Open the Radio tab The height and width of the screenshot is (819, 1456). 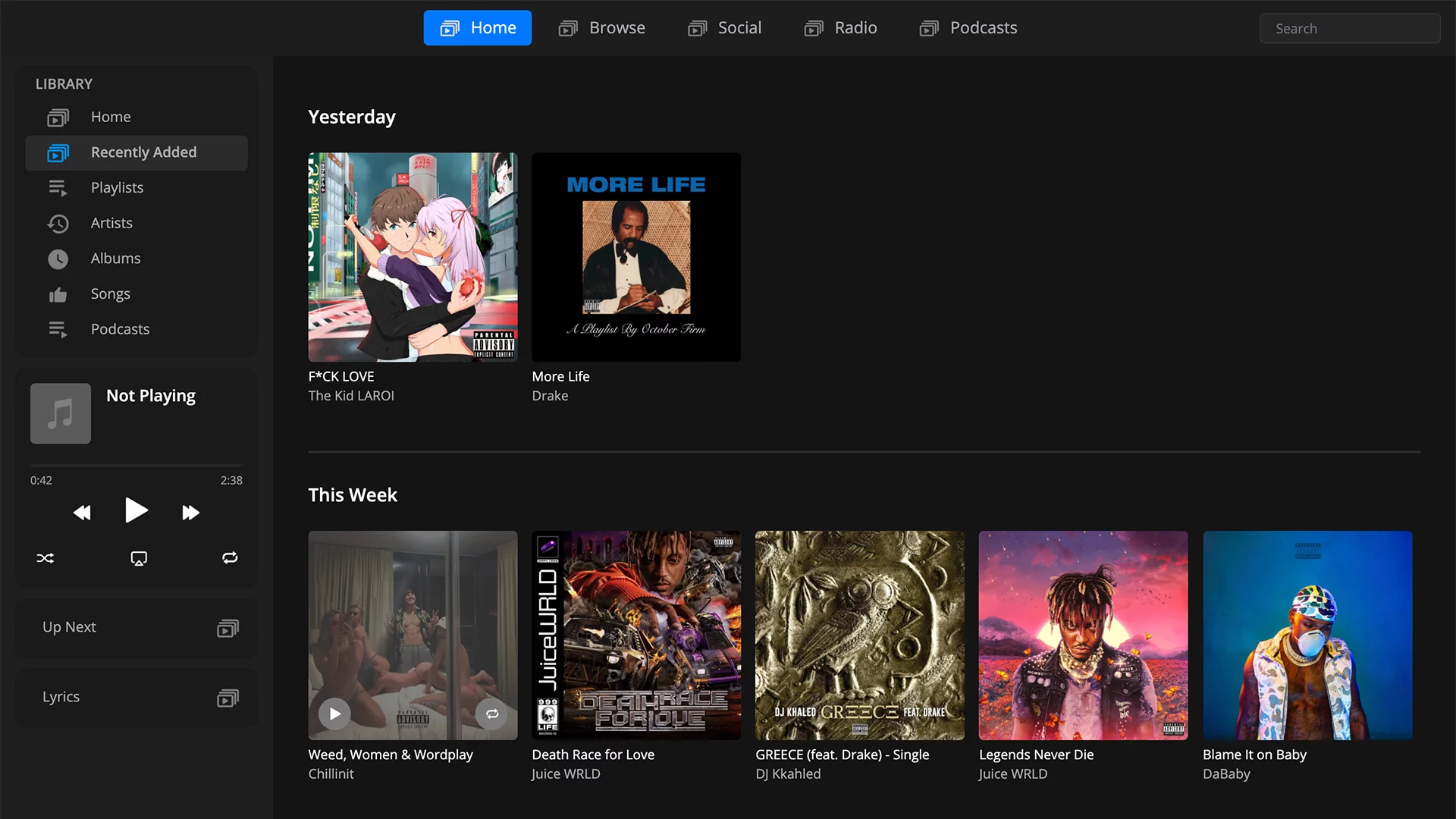(840, 28)
